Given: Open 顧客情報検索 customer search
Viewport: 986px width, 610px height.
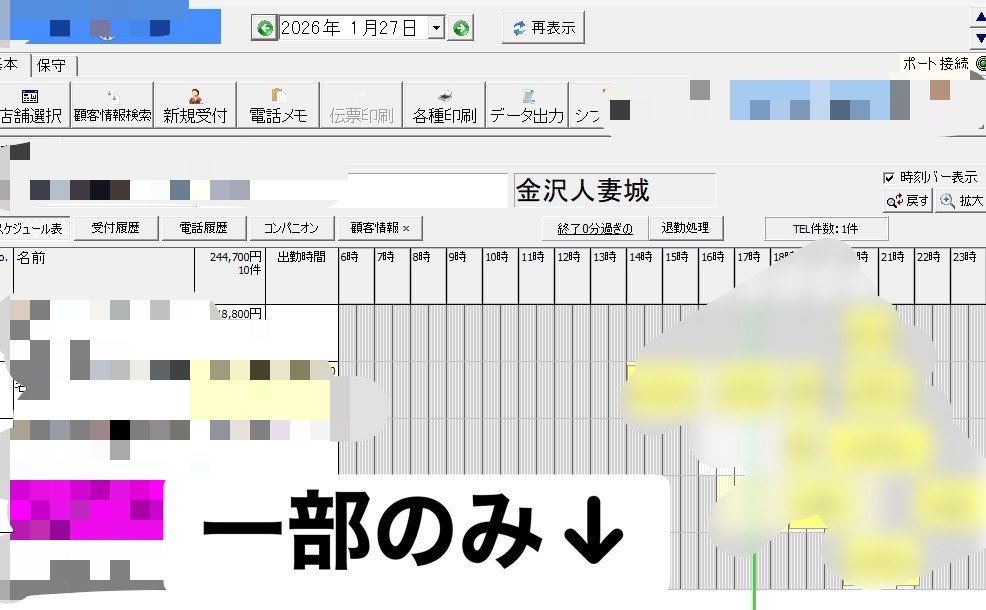Looking at the screenshot, I should (112, 105).
